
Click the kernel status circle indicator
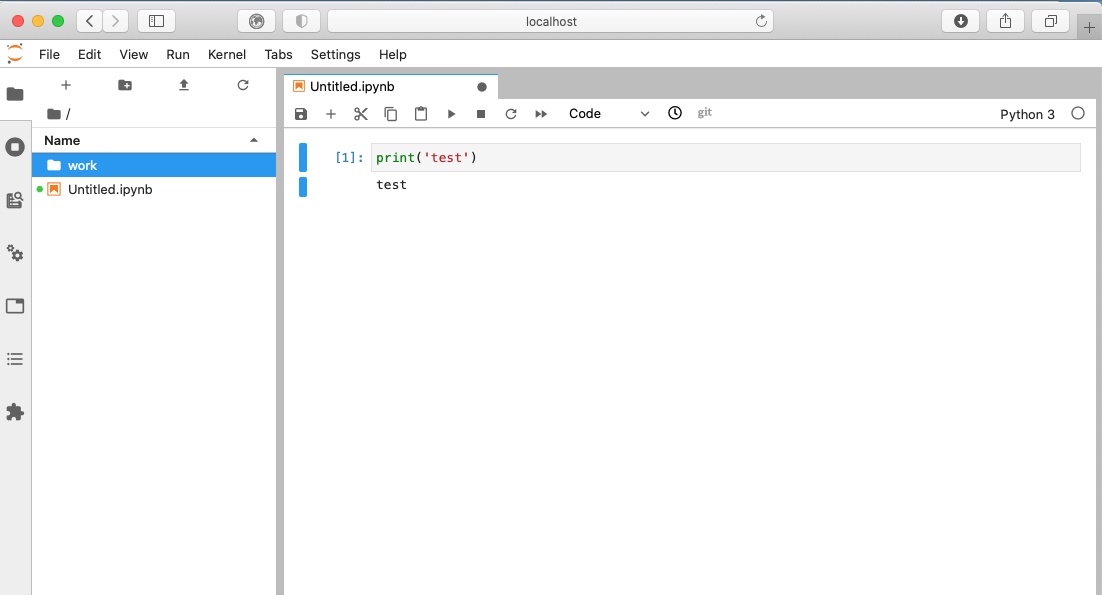[1077, 114]
